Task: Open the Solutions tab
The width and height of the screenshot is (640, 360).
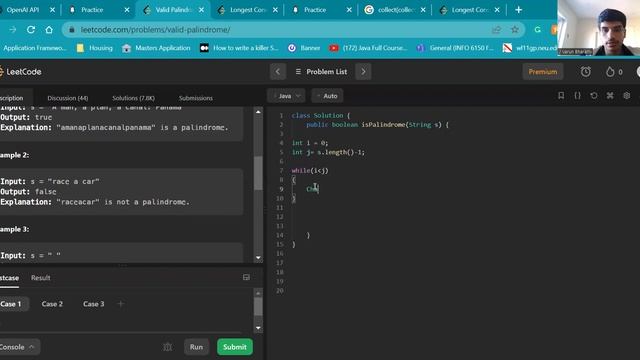Action: click(x=133, y=98)
